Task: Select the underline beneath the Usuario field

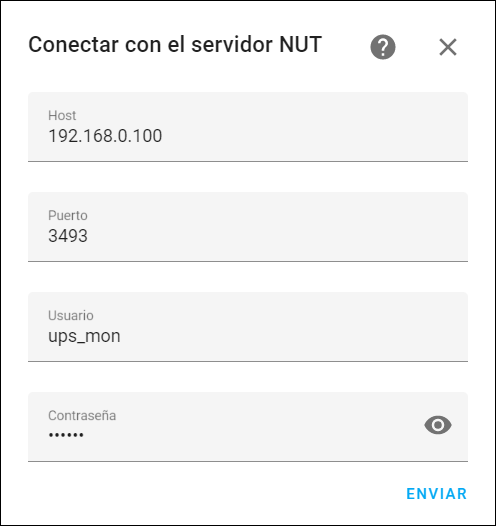Action: [x=248, y=361]
